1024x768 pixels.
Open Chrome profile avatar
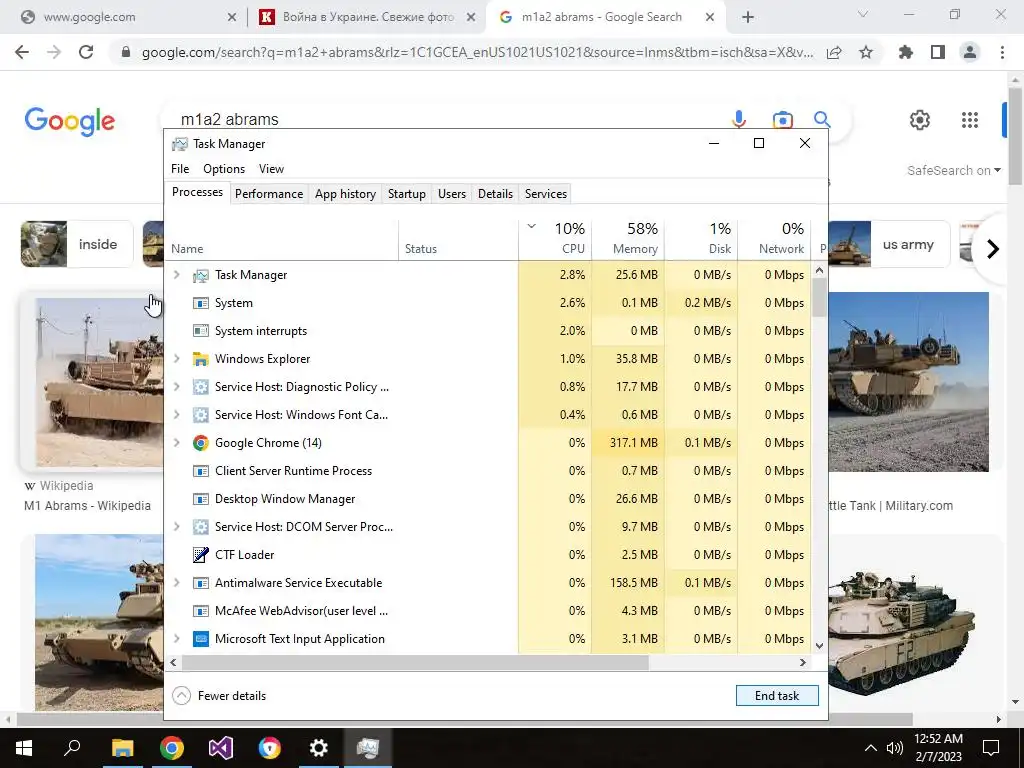(970, 52)
